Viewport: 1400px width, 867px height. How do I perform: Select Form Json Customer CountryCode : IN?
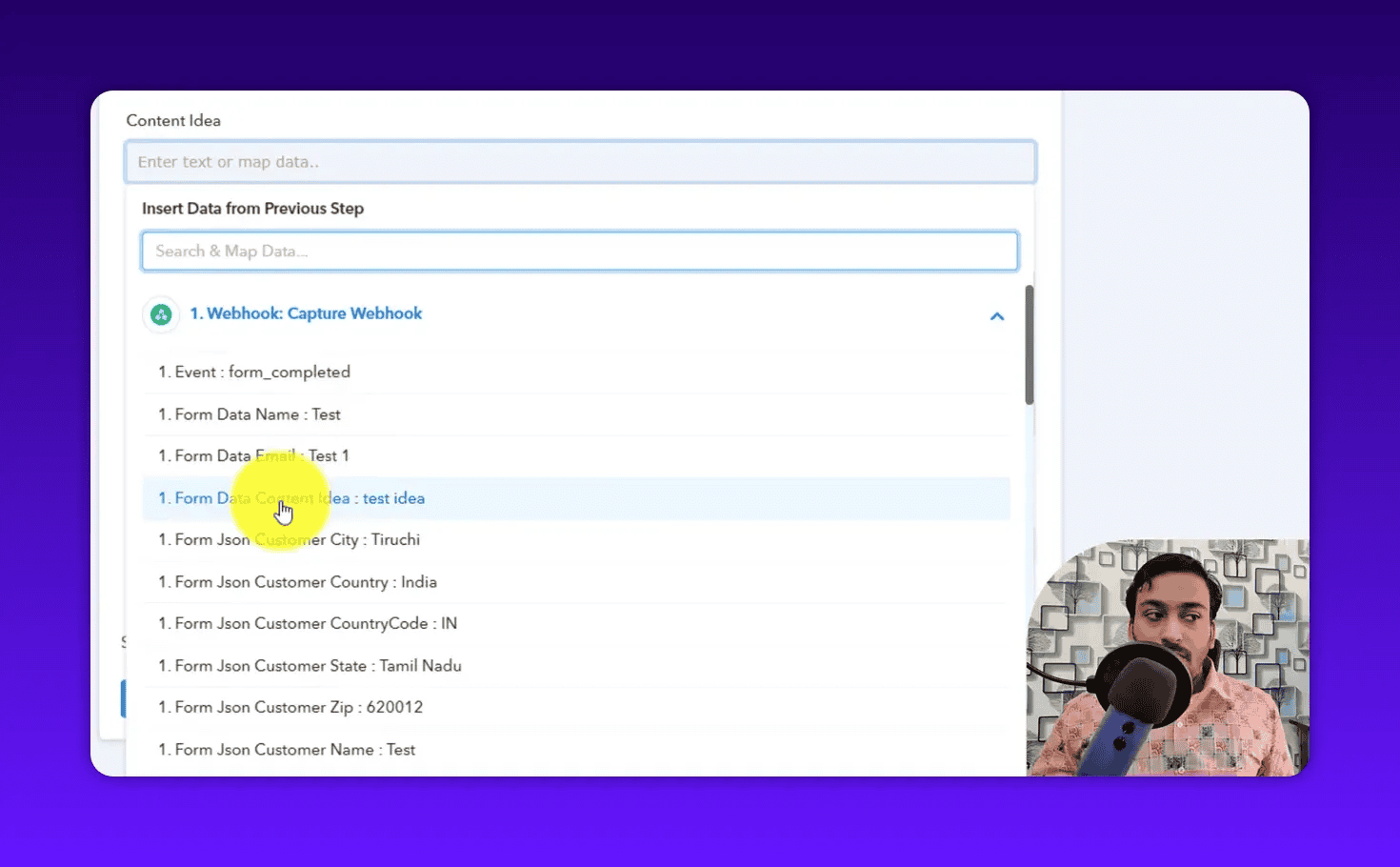pyautogui.click(x=308, y=624)
